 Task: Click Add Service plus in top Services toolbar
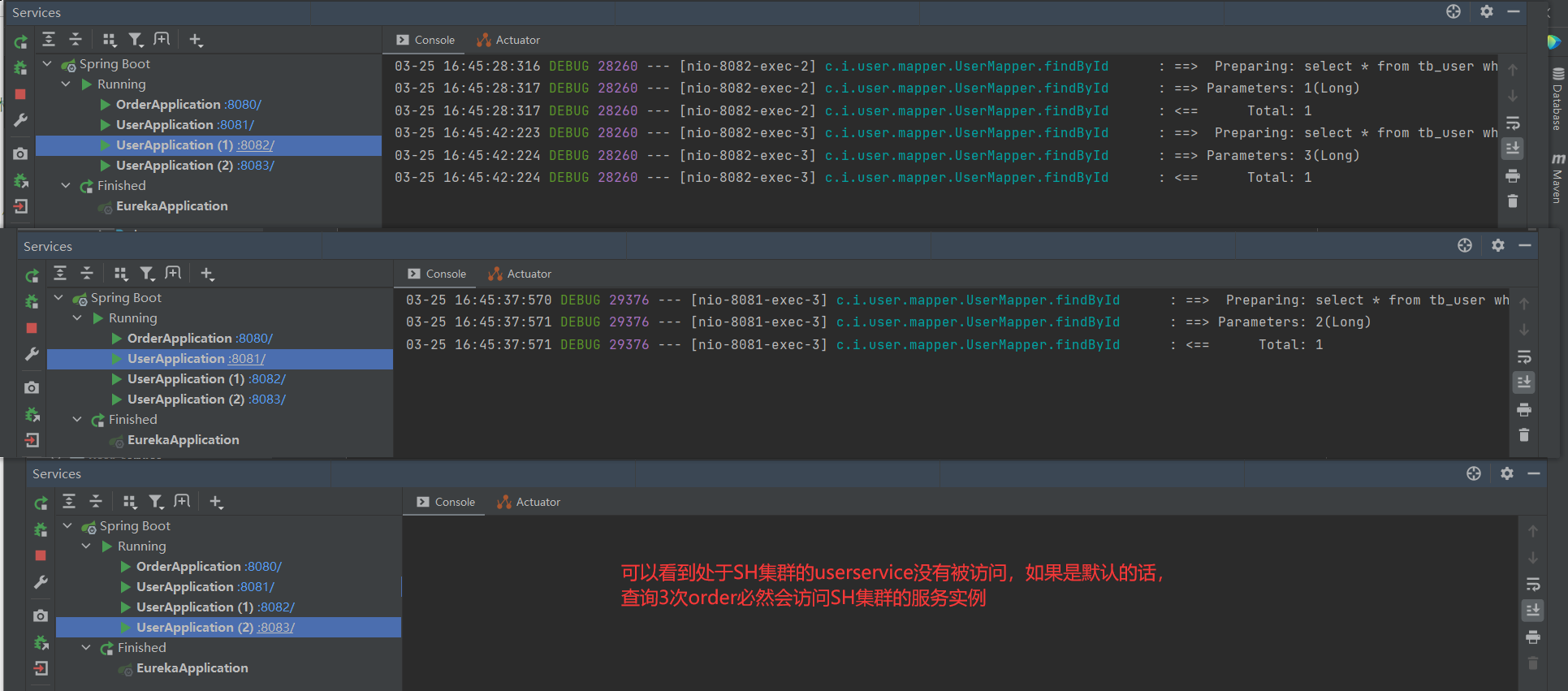pyautogui.click(x=196, y=39)
